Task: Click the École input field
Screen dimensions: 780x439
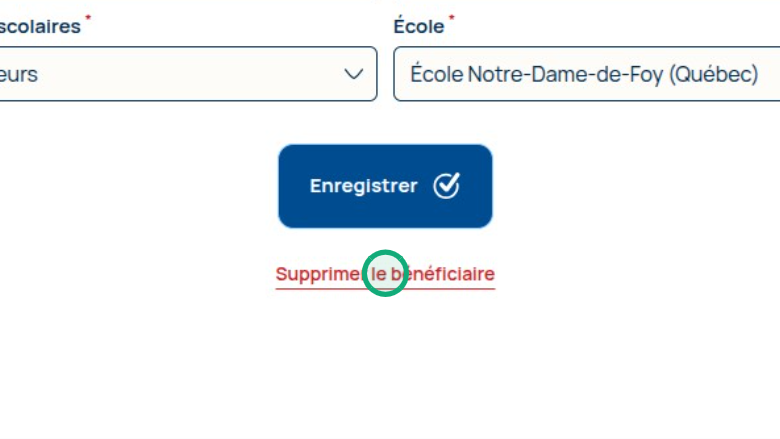Action: (586, 74)
